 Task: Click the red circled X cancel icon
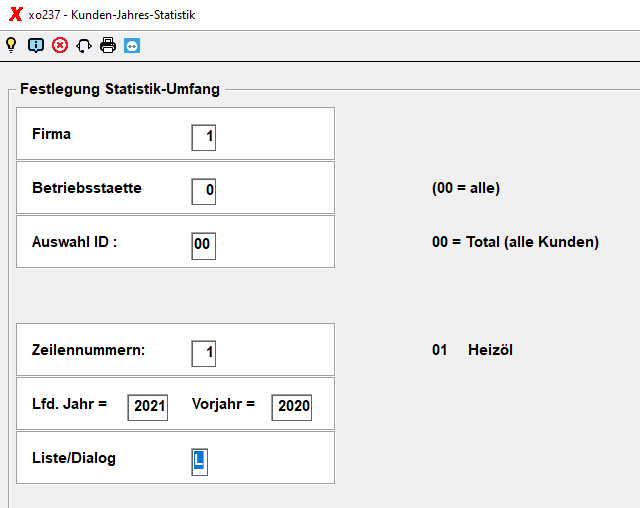click(x=60, y=45)
